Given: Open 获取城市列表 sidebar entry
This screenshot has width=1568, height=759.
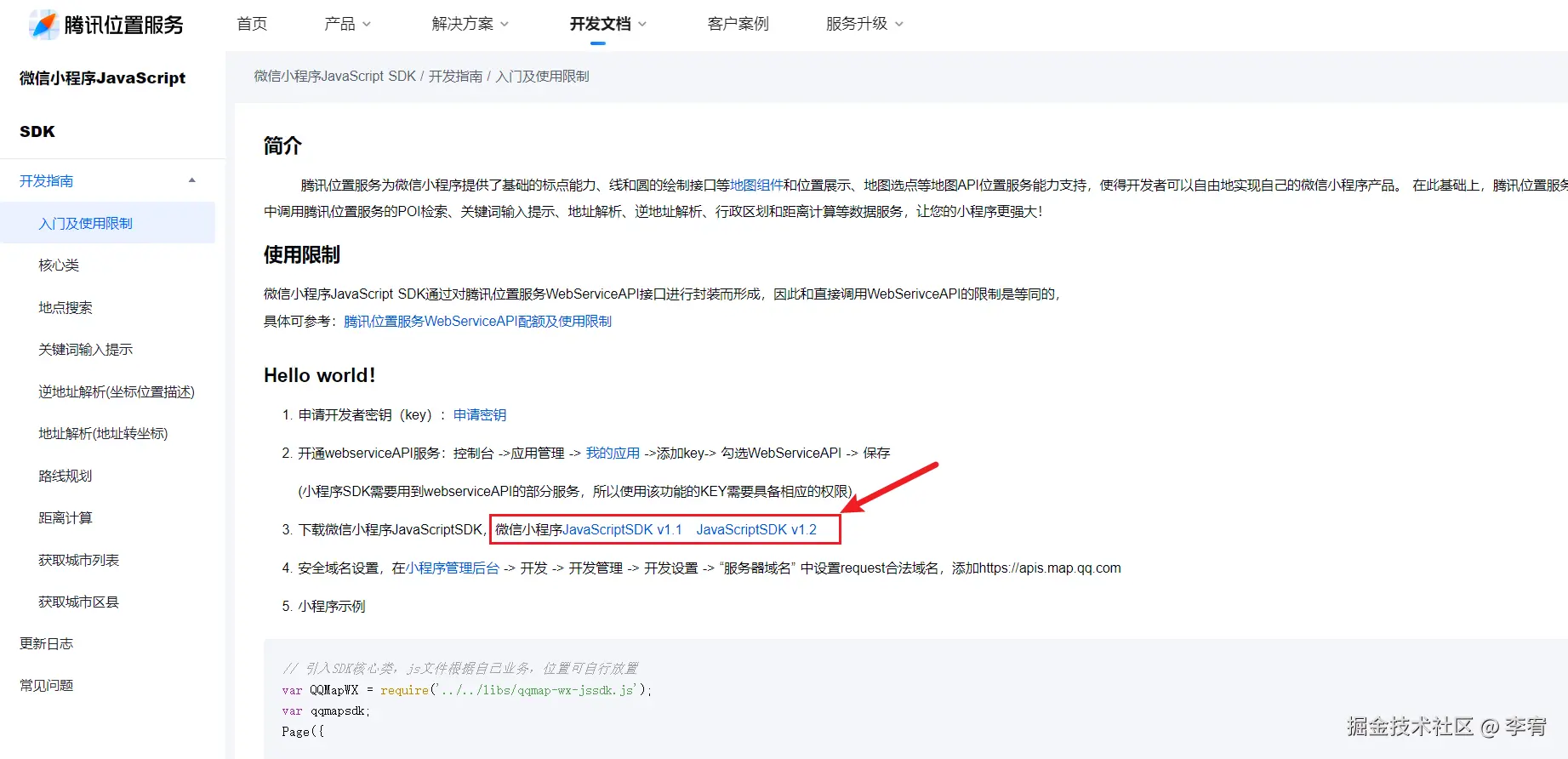Looking at the screenshot, I should 78,560.
